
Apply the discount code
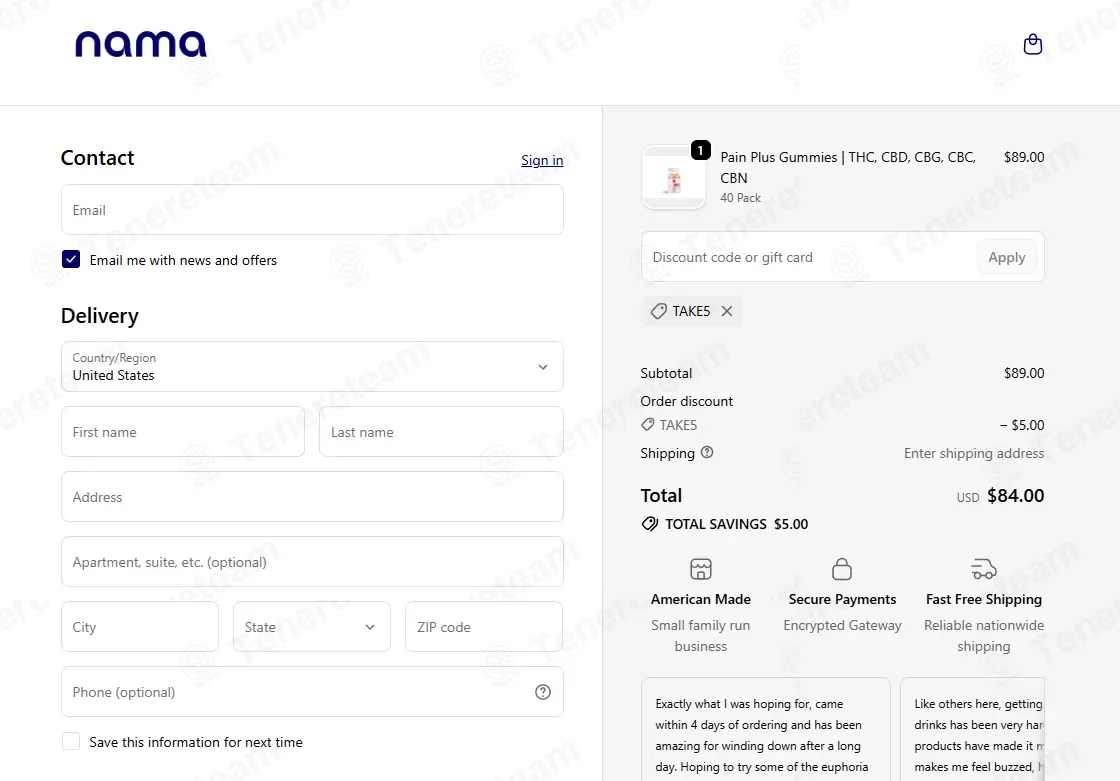1006,257
